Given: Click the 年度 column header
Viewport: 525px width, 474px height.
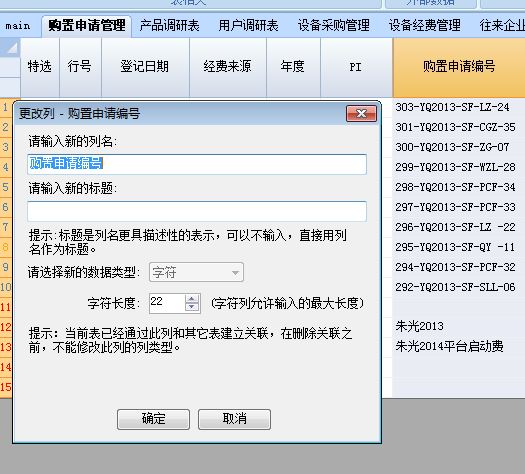Looking at the screenshot, I should tap(293, 67).
